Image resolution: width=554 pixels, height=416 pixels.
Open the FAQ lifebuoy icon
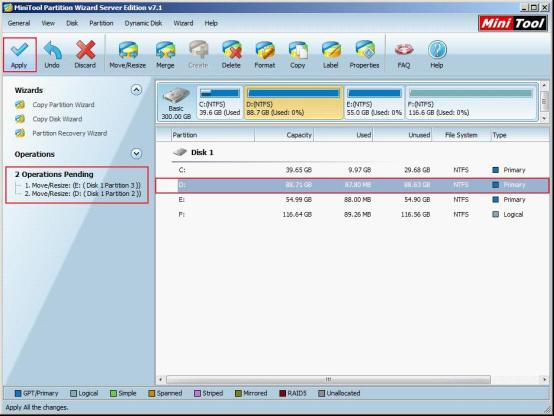coord(404,50)
